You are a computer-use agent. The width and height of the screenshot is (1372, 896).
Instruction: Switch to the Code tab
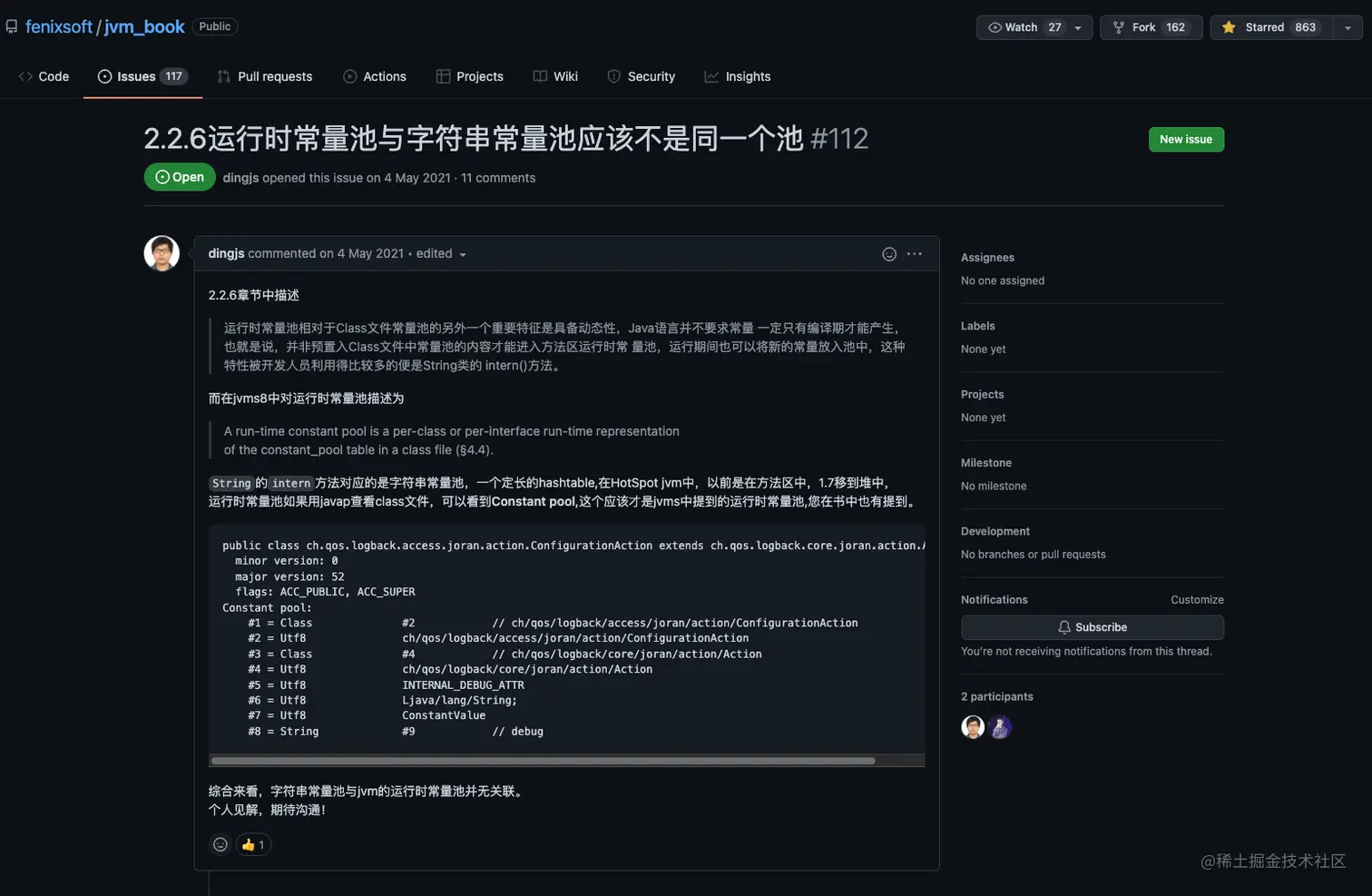(x=44, y=76)
